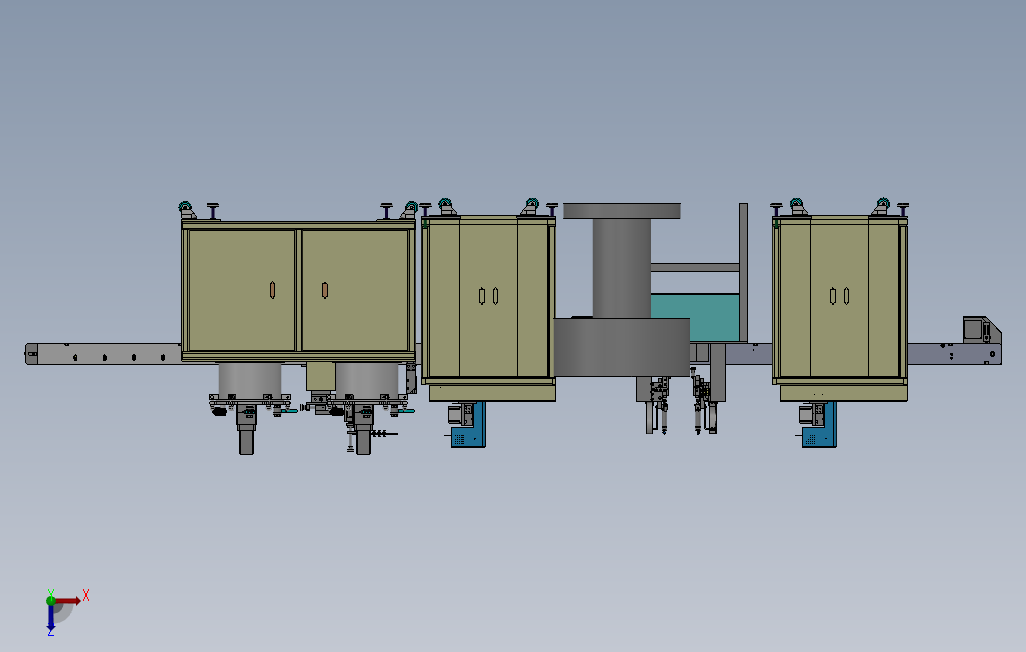
Task: Select the left gray drum under the left cabinet
Action: coord(250,380)
